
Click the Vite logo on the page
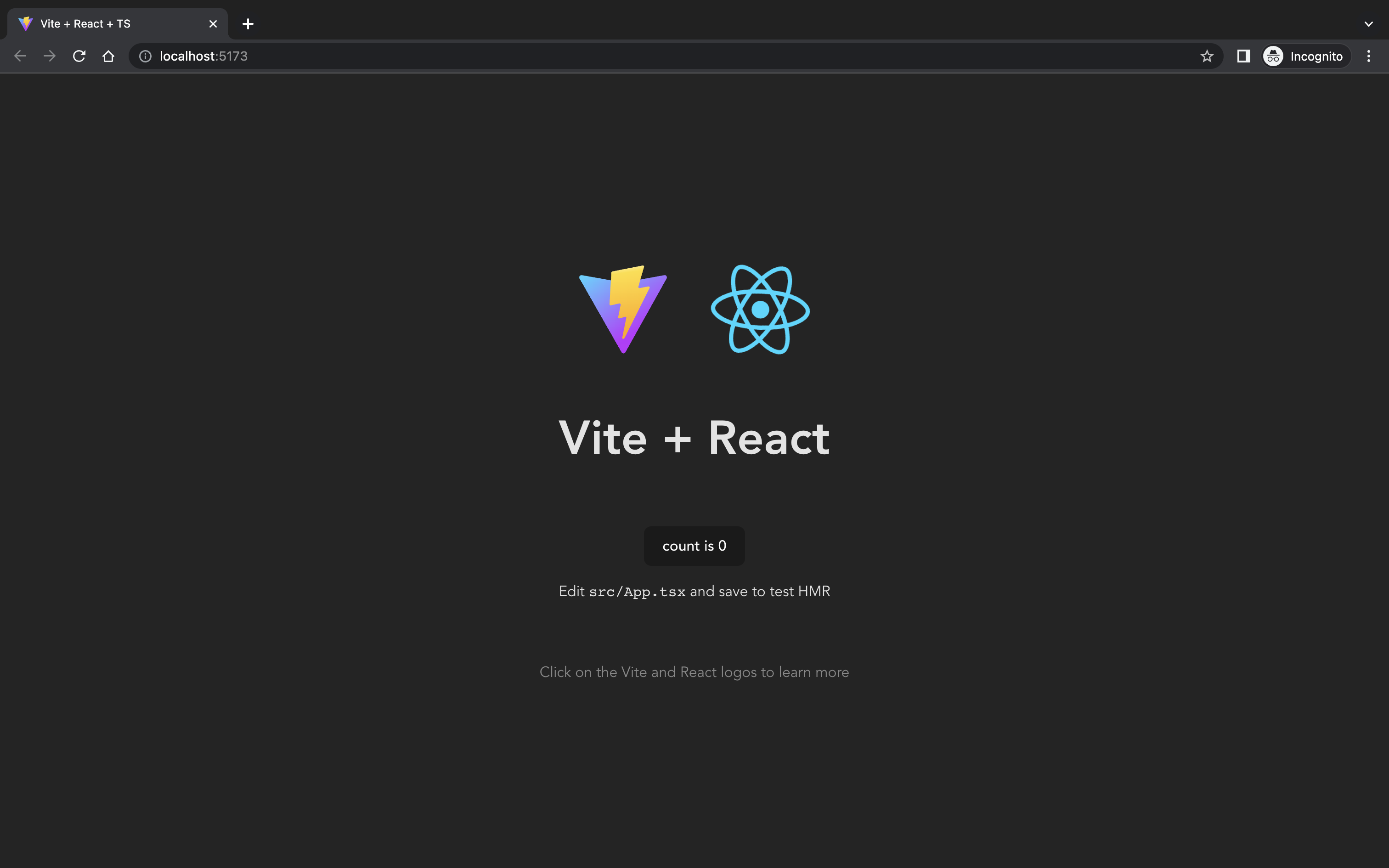(x=623, y=310)
